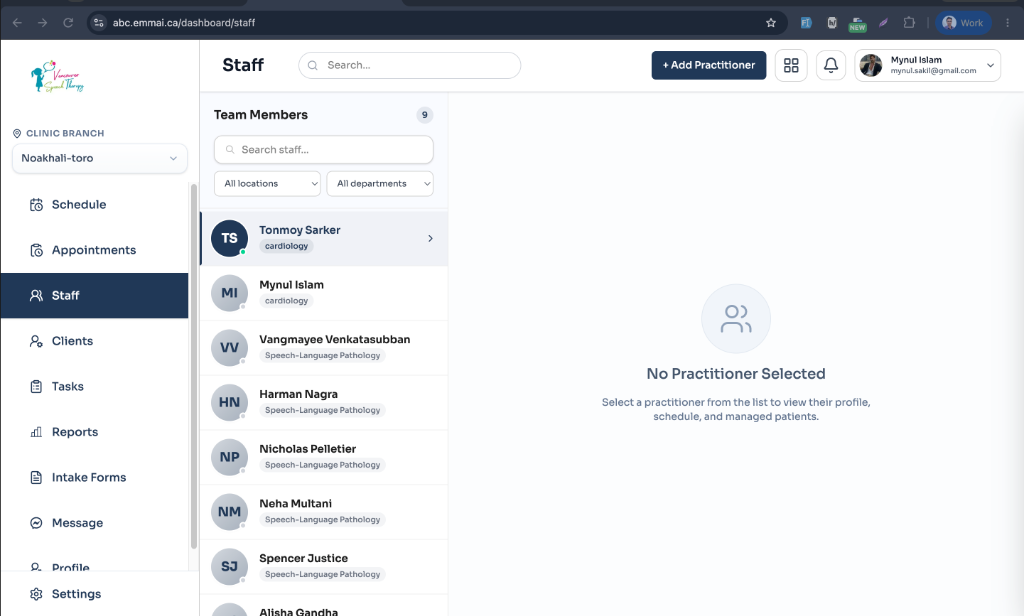The height and width of the screenshot is (616, 1024).
Task: Open Mynul Islam account menu chevron
Action: [991, 65]
